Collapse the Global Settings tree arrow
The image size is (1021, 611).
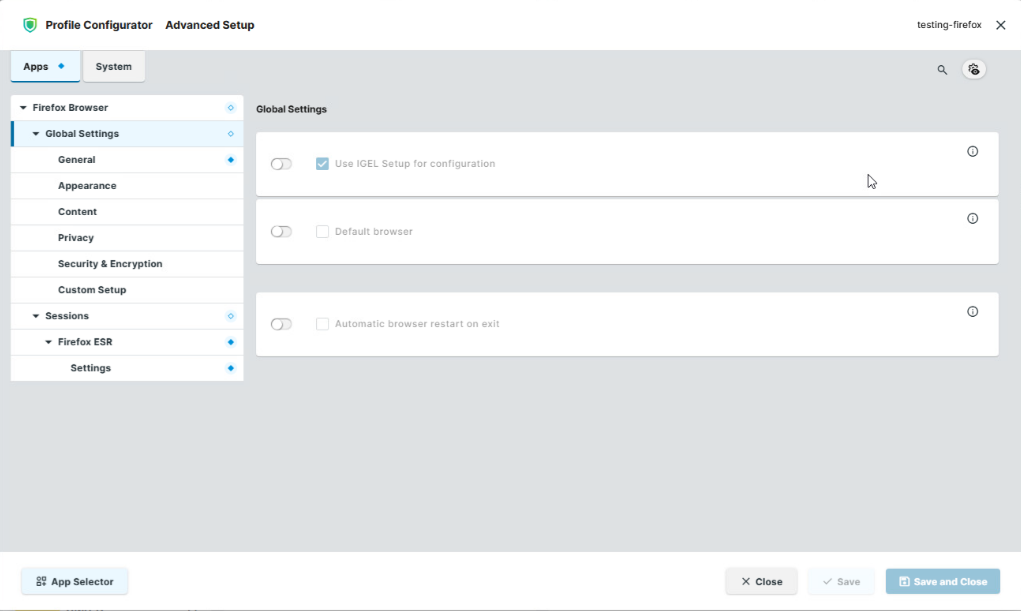pos(36,134)
